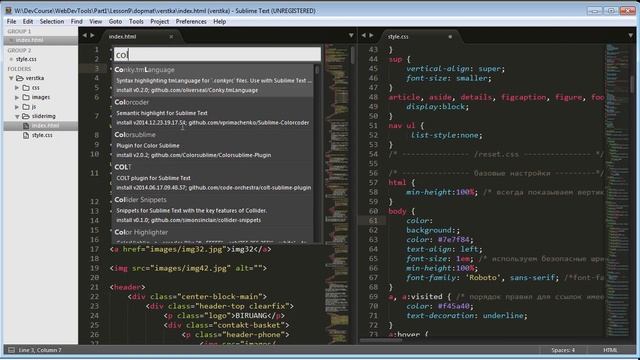Select the Colorcoder package
The height and width of the screenshot is (360, 640).
pyautogui.click(x=213, y=113)
